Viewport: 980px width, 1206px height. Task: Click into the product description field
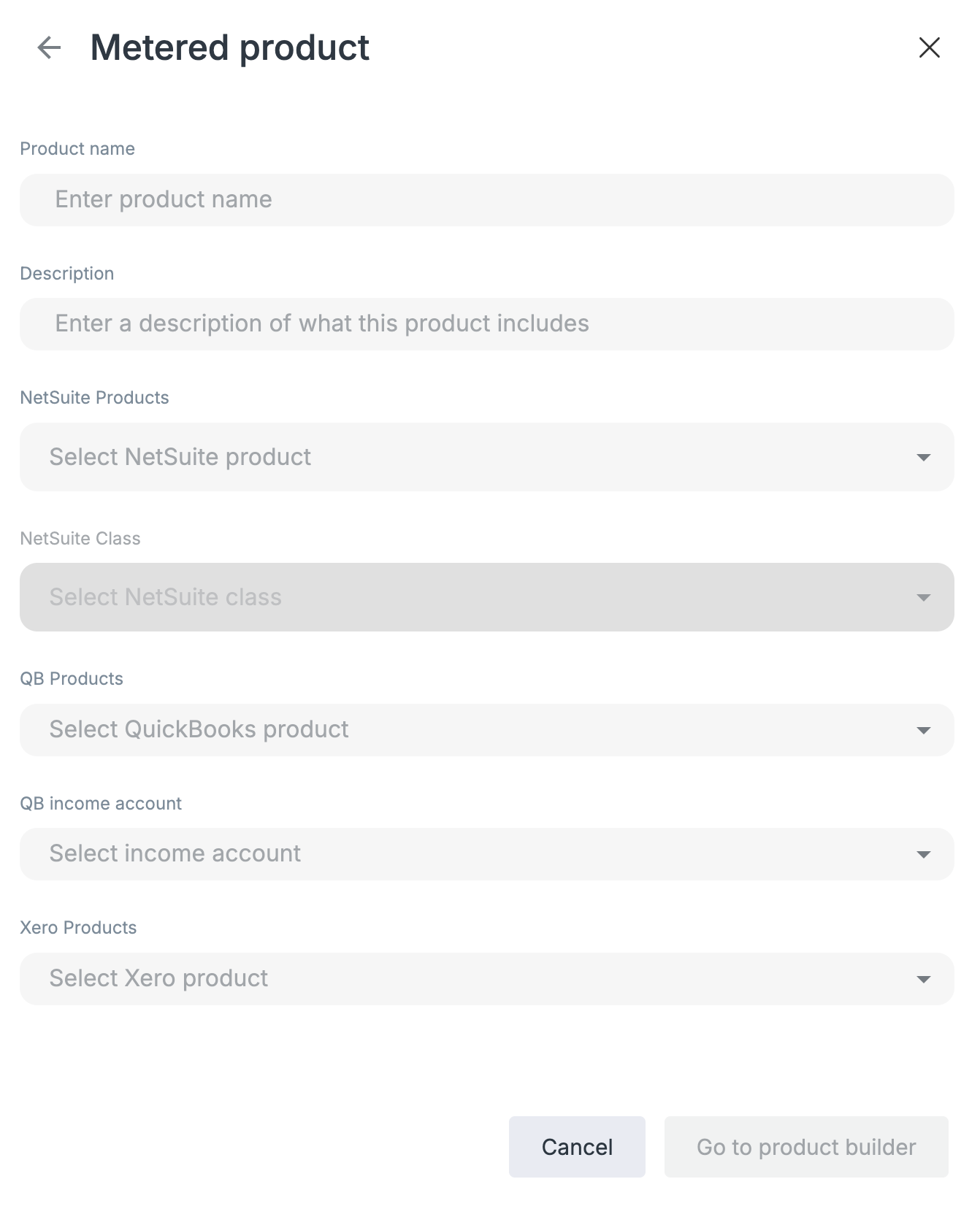tap(486, 324)
